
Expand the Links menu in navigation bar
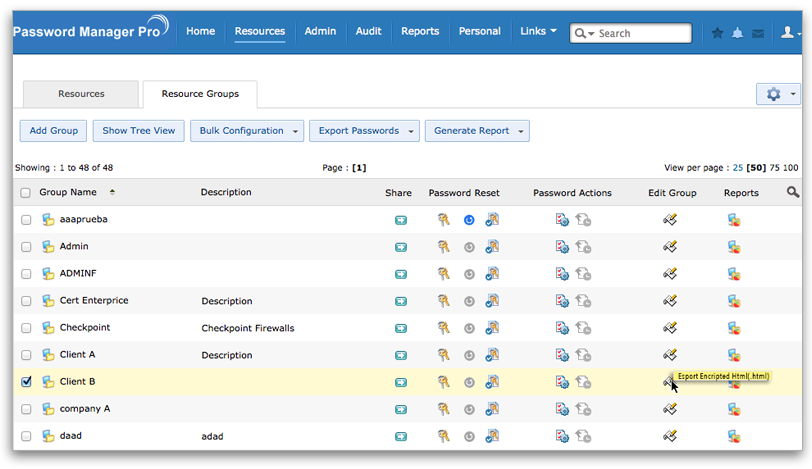(538, 32)
